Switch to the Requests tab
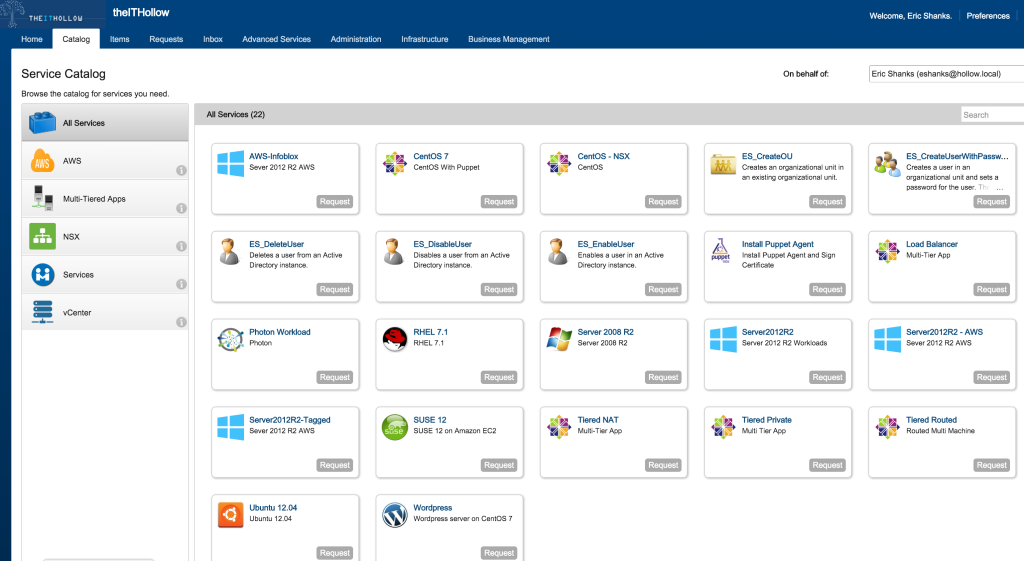The width and height of the screenshot is (1024, 561). (x=166, y=39)
